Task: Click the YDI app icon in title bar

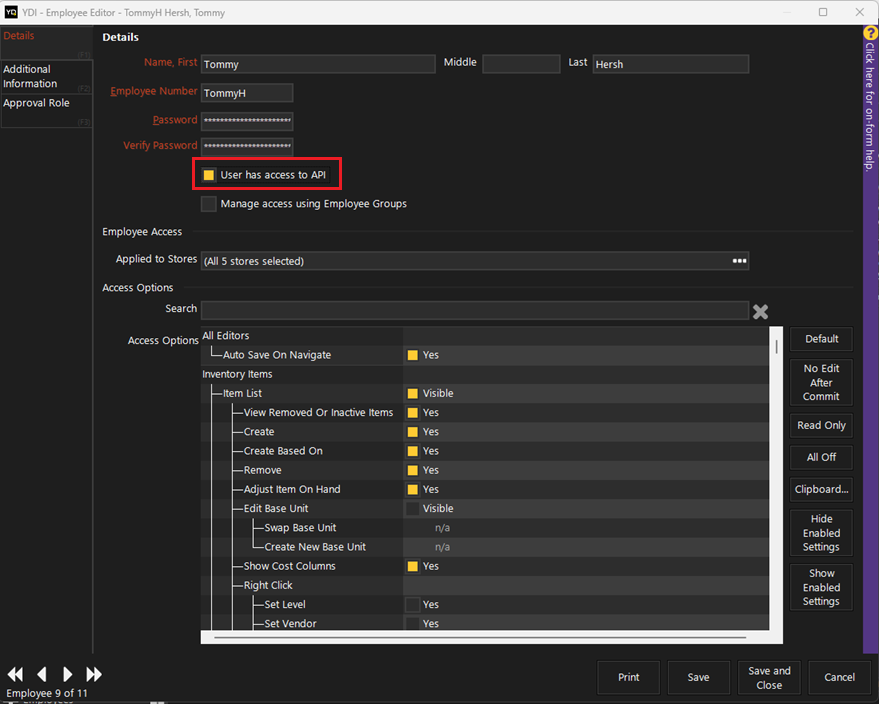Action: (x=11, y=12)
